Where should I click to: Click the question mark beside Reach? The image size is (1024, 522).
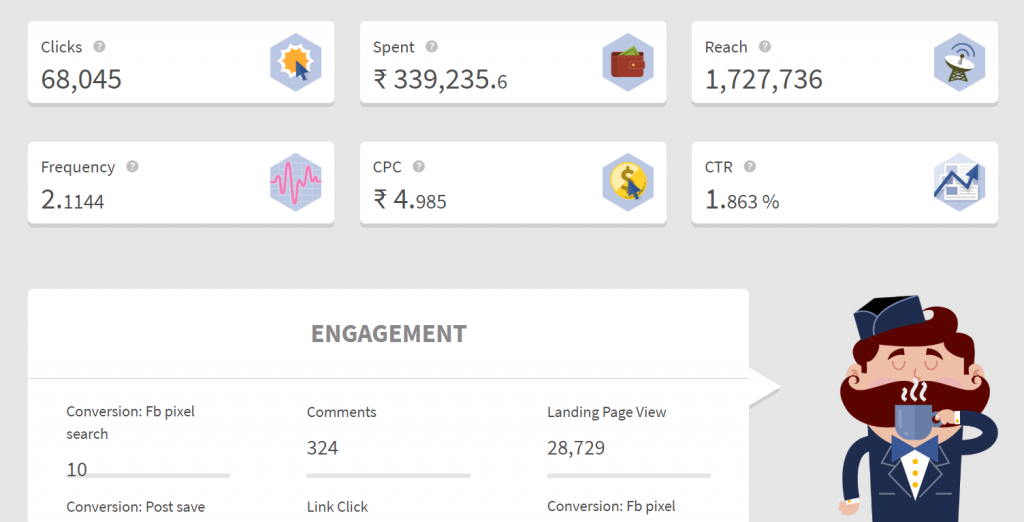point(765,46)
